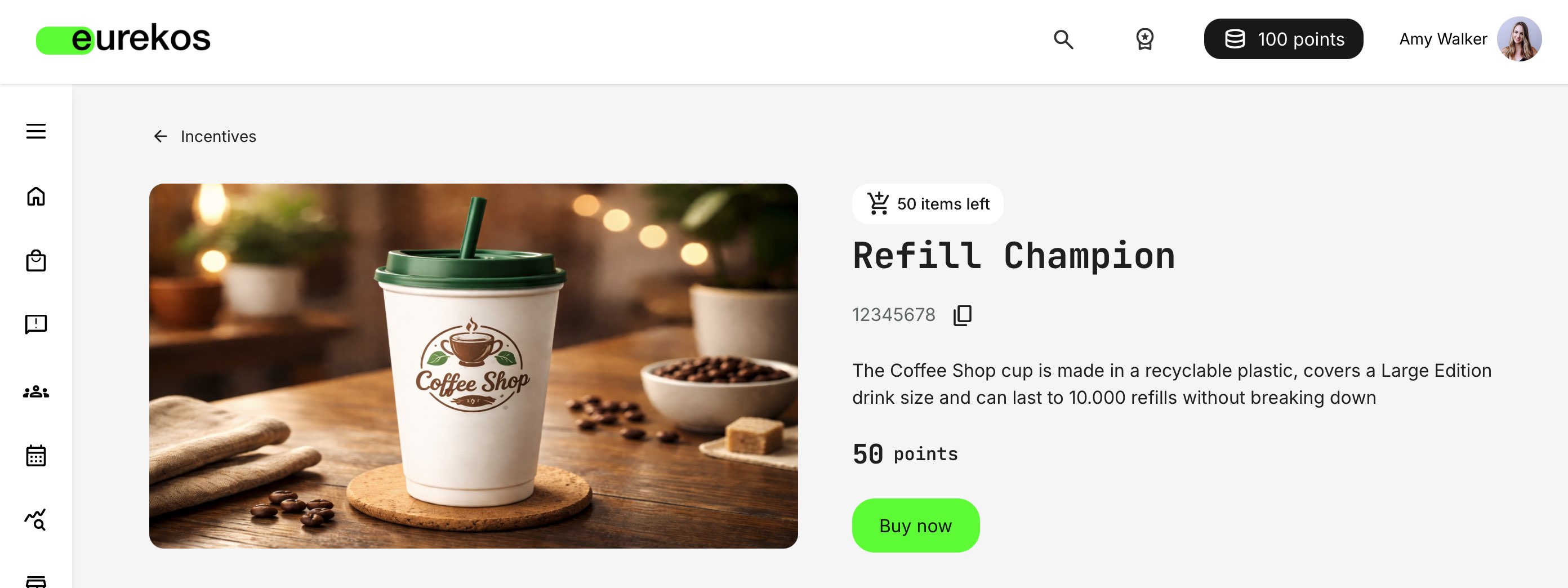Viewport: 1568px width, 588px height.
Task: Follow the Incentives breadcrumb link
Action: click(x=218, y=136)
